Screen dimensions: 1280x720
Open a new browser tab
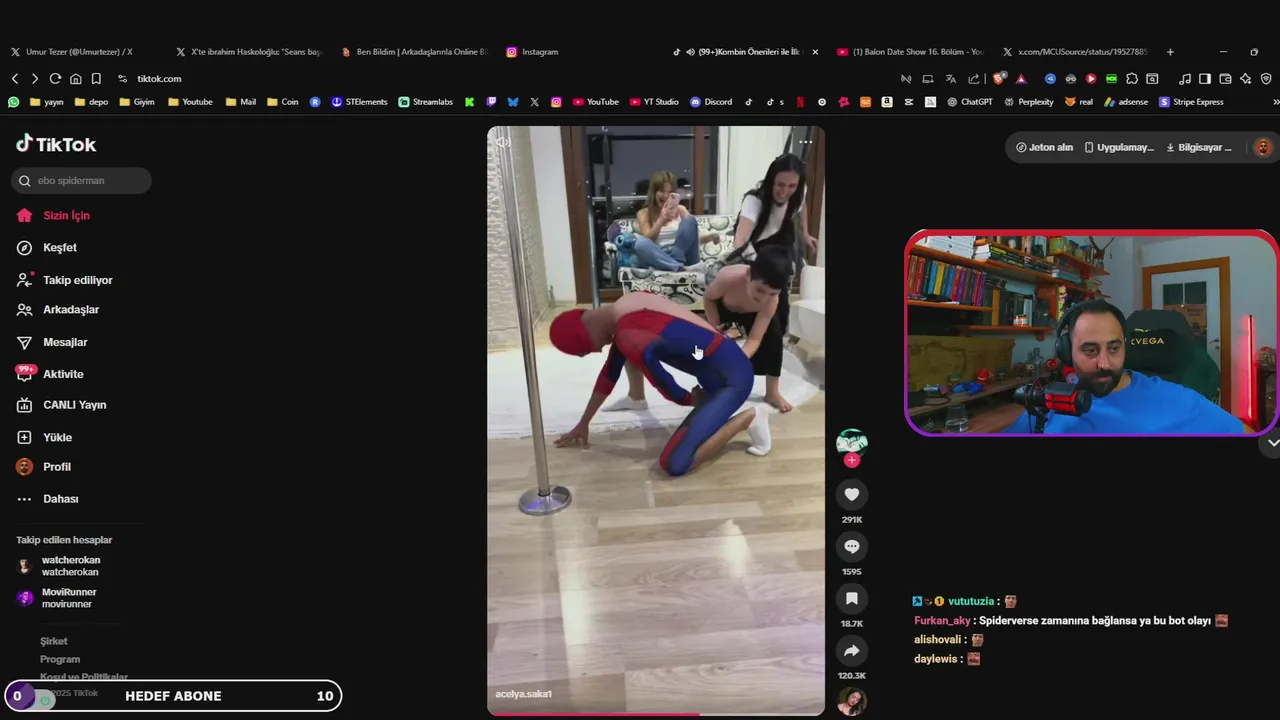tap(1170, 52)
